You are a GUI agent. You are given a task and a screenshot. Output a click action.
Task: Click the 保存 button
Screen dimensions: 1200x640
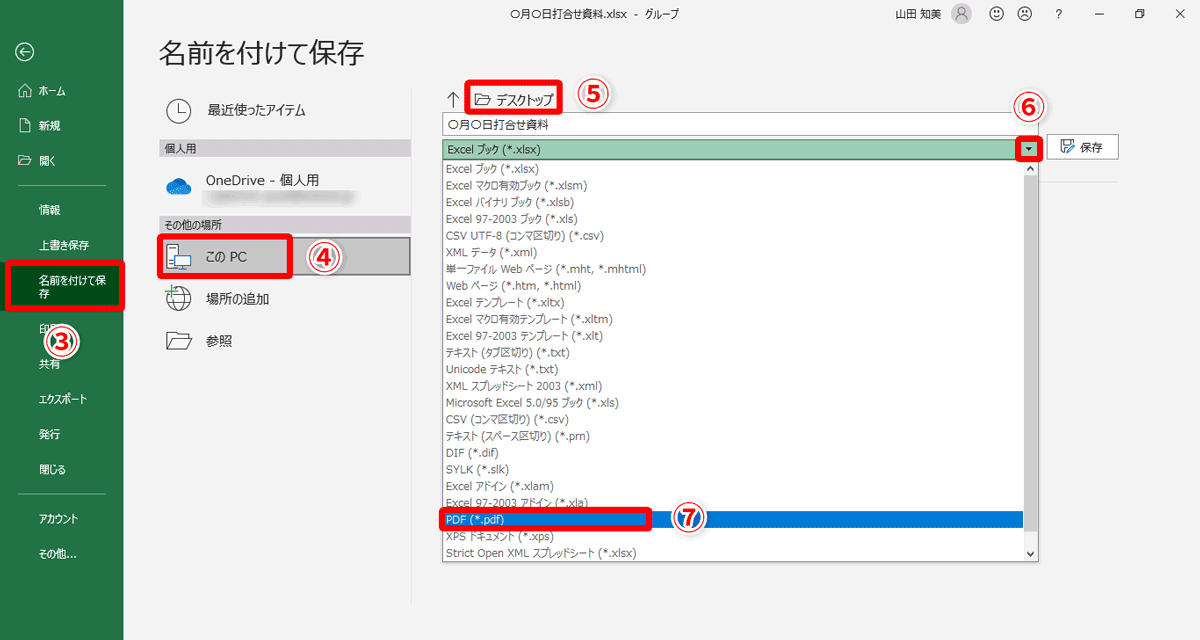pos(1082,146)
